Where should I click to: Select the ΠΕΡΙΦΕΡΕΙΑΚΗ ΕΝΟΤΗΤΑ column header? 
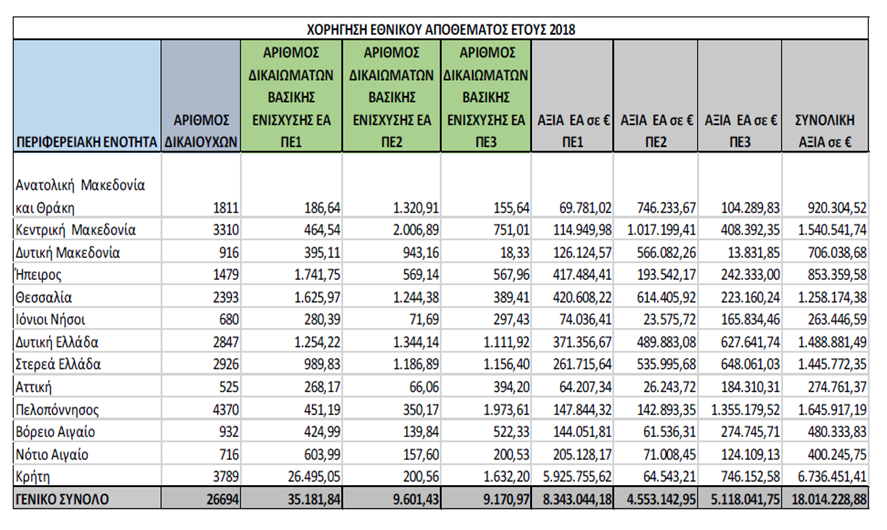click(85, 142)
